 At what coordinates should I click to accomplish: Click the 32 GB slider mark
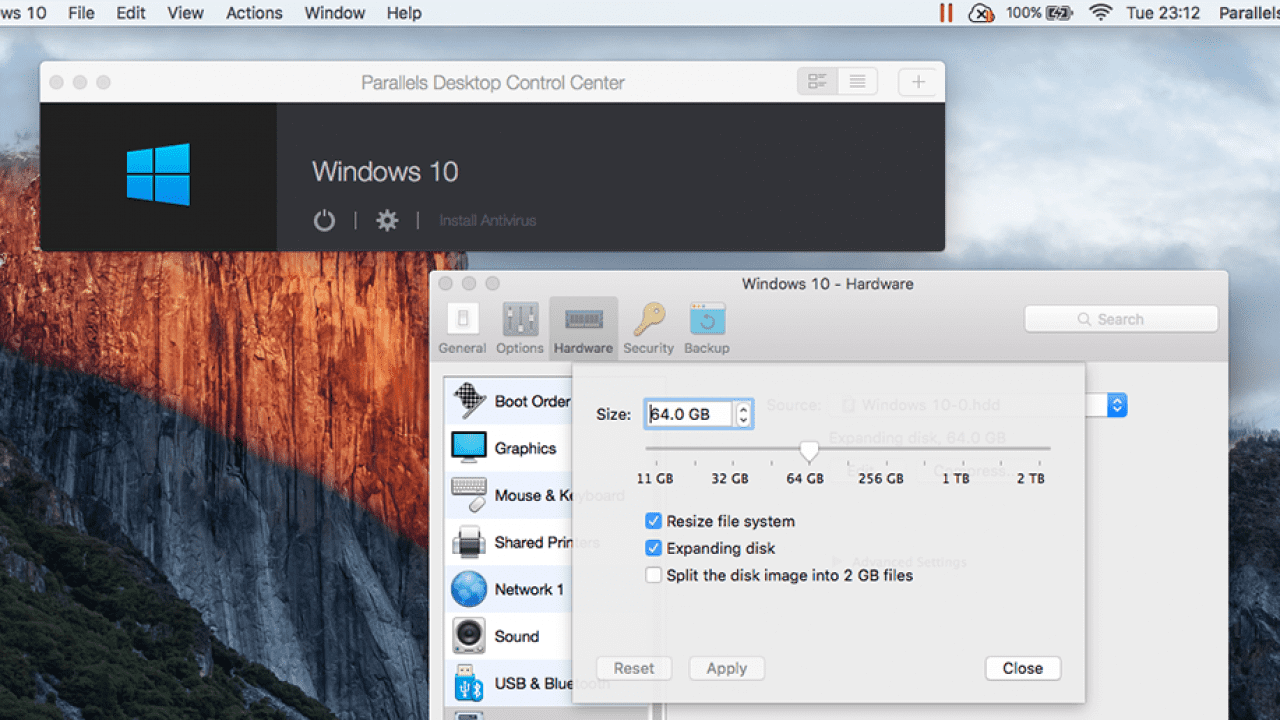click(x=730, y=478)
